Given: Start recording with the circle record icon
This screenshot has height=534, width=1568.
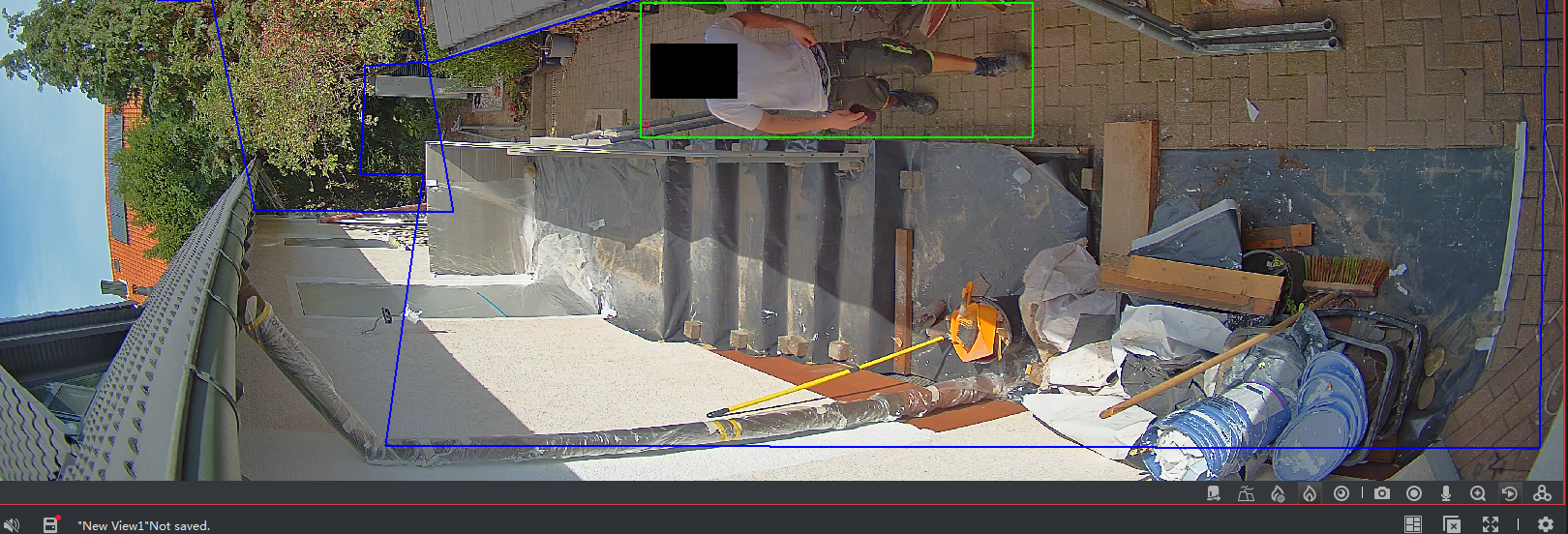Looking at the screenshot, I should [1413, 493].
